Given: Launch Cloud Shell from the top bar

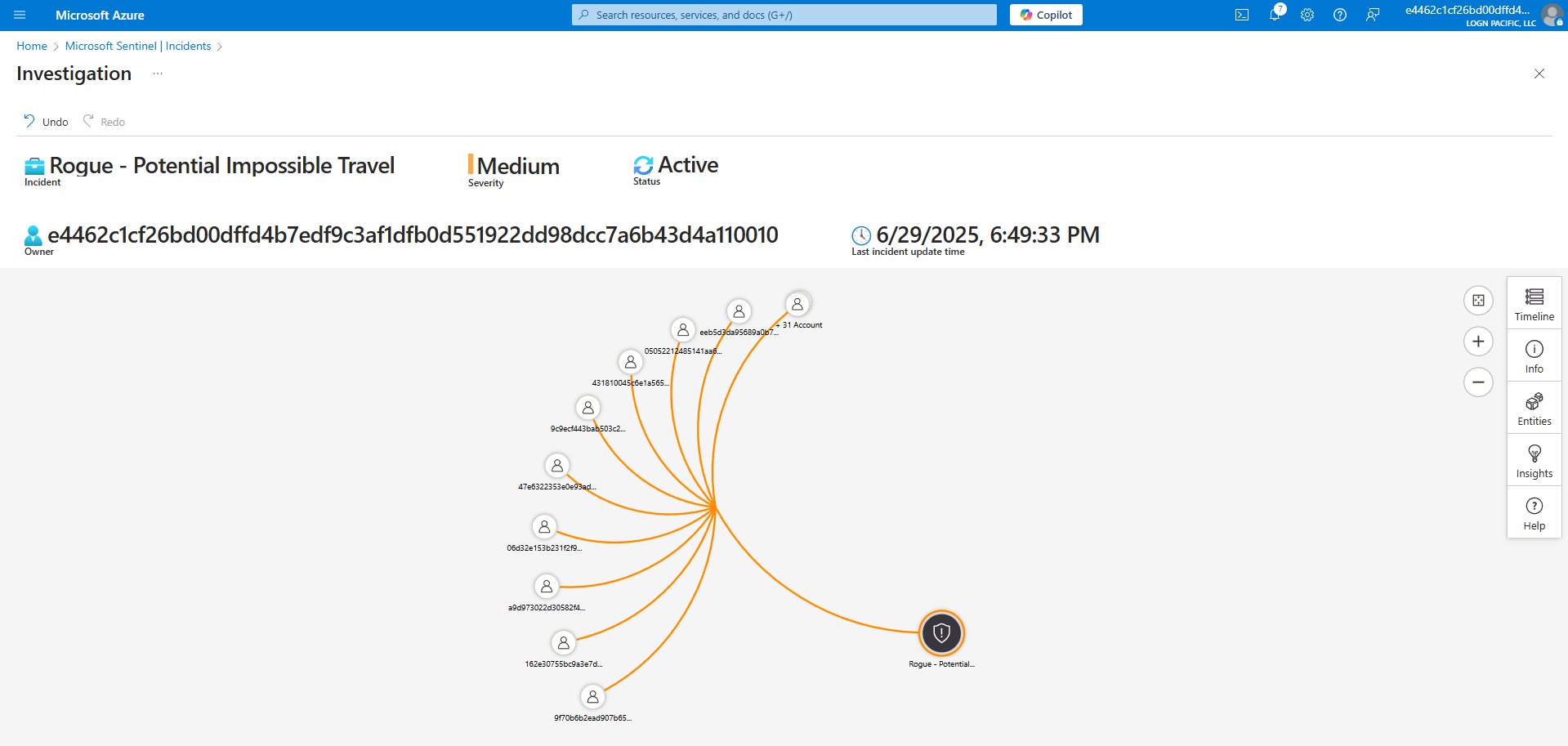Looking at the screenshot, I should 1241,15.
